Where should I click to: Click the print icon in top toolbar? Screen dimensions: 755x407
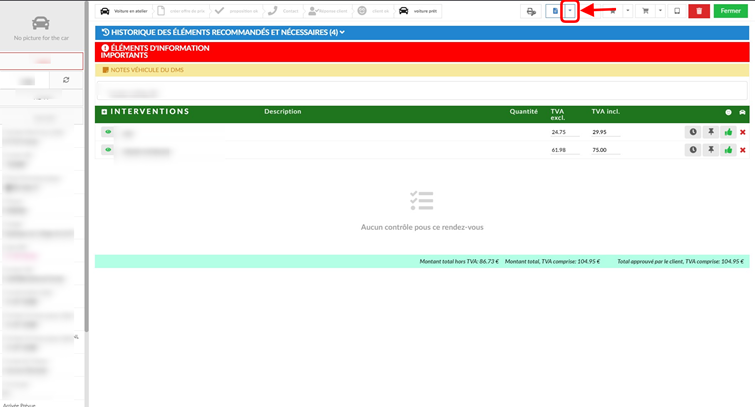point(531,11)
